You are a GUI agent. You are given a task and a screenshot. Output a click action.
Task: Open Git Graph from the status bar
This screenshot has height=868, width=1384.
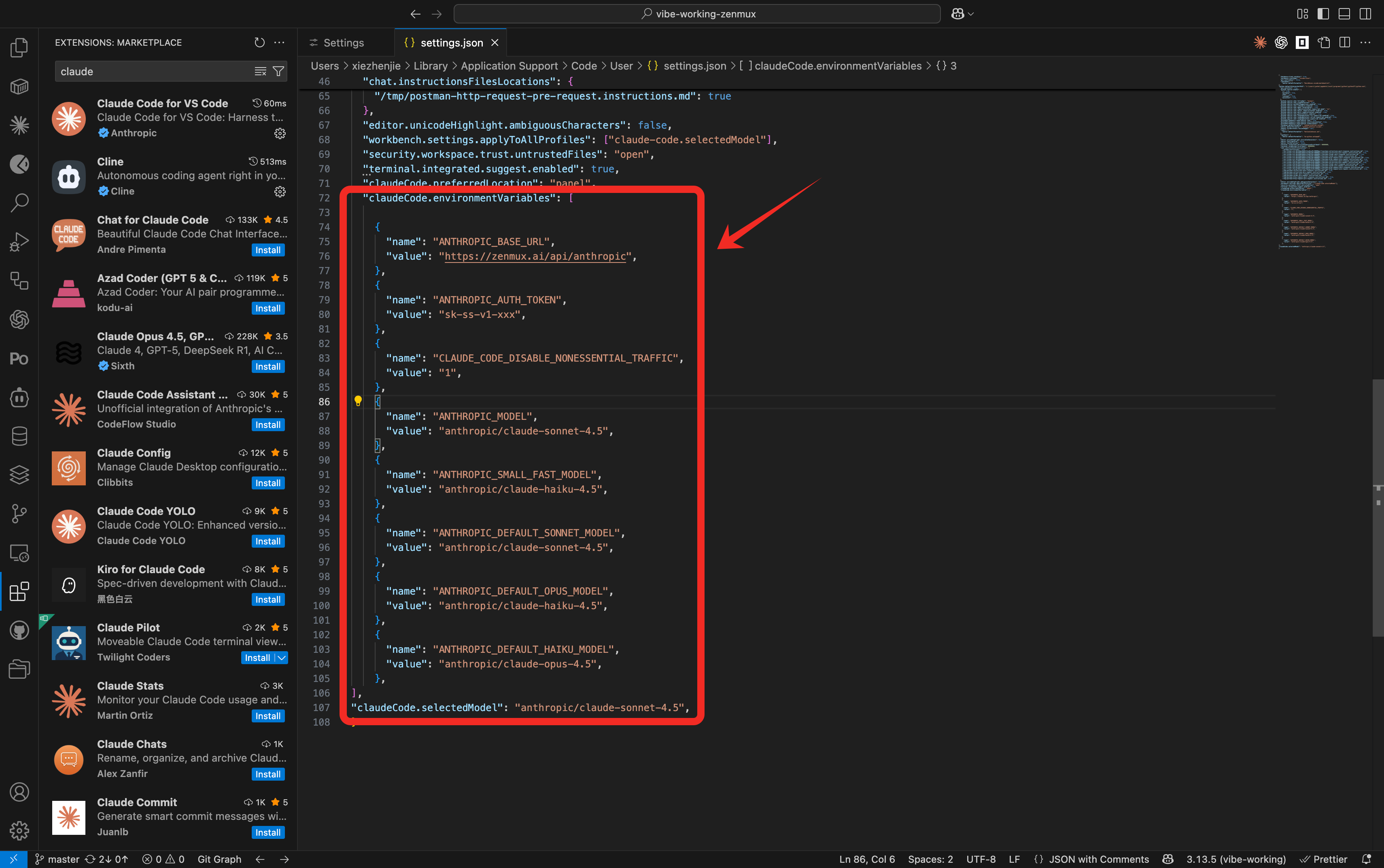(x=219, y=859)
